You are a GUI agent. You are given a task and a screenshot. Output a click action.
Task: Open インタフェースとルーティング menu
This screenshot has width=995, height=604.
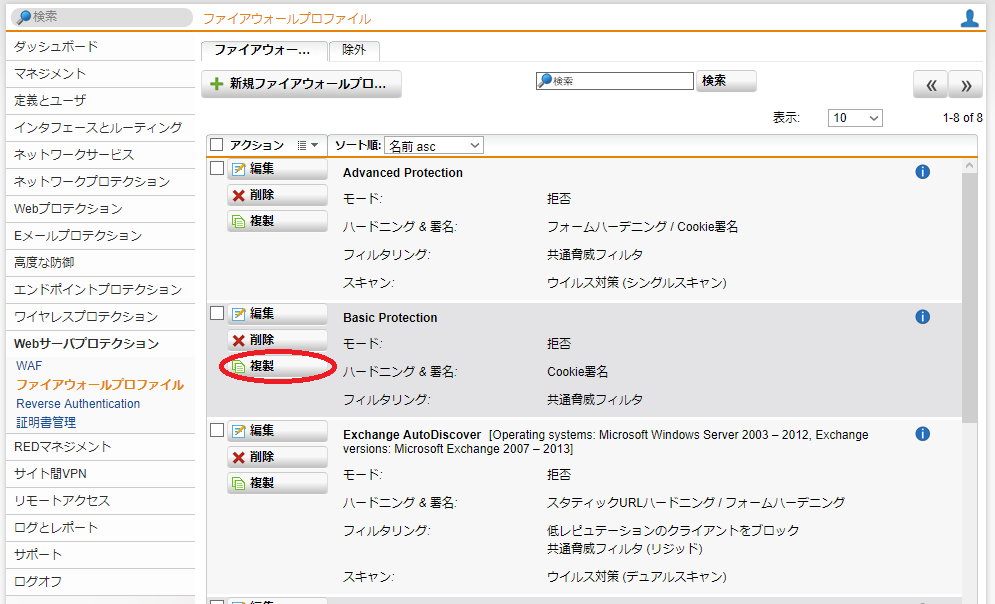[x=100, y=128]
